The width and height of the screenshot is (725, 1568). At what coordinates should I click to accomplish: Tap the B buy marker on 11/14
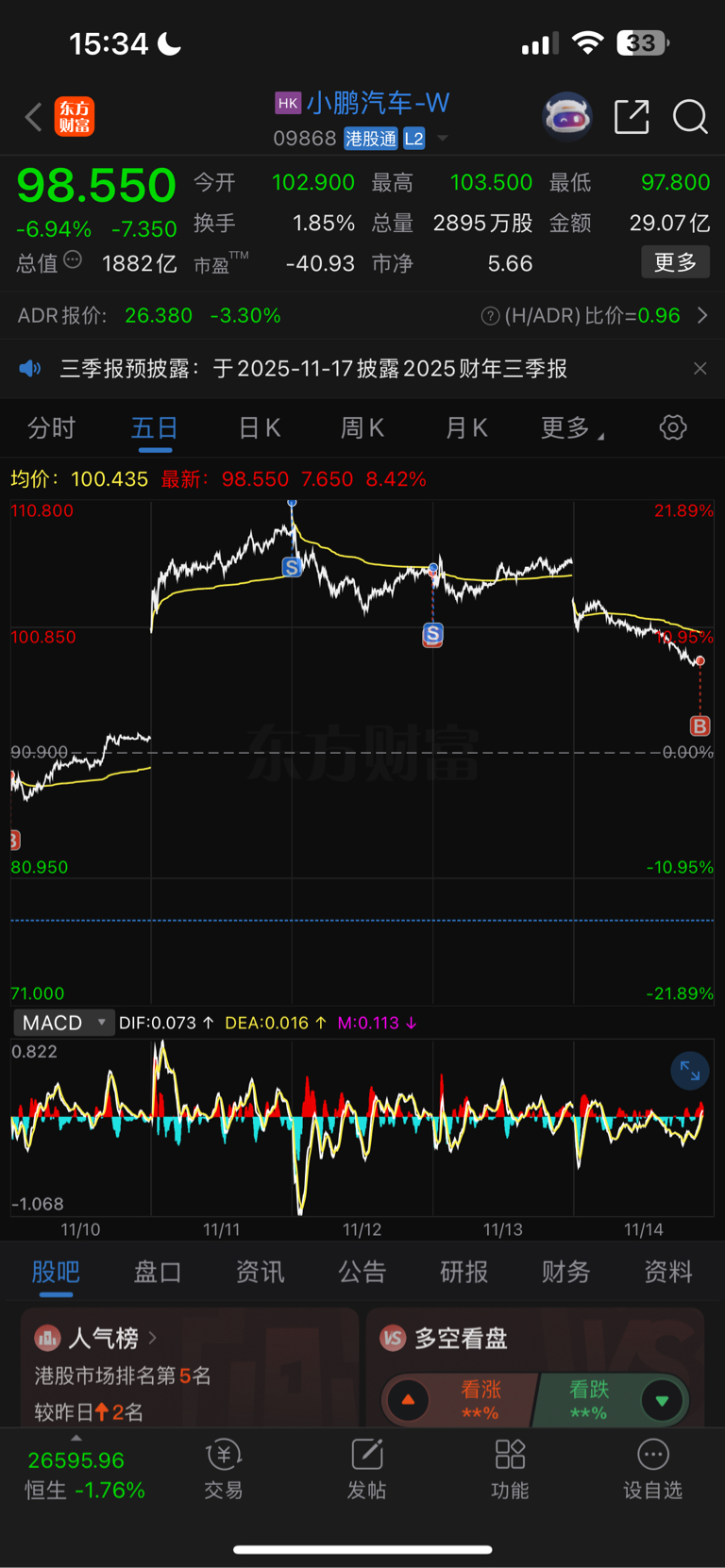pos(700,726)
